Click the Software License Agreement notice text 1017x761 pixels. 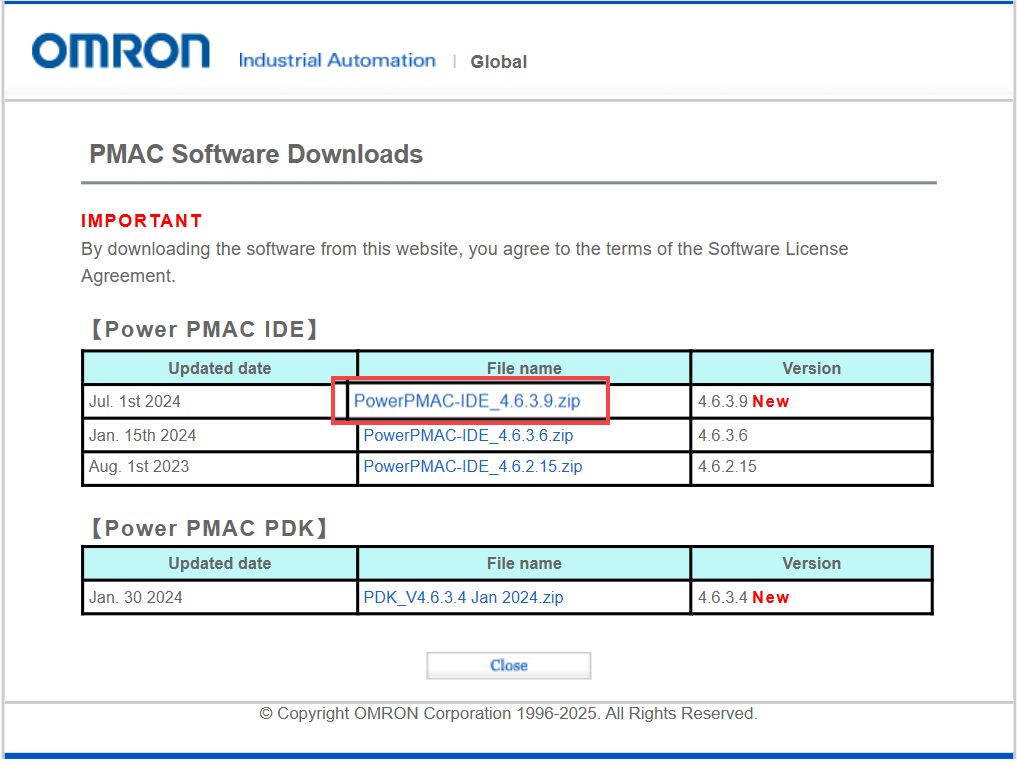point(464,263)
